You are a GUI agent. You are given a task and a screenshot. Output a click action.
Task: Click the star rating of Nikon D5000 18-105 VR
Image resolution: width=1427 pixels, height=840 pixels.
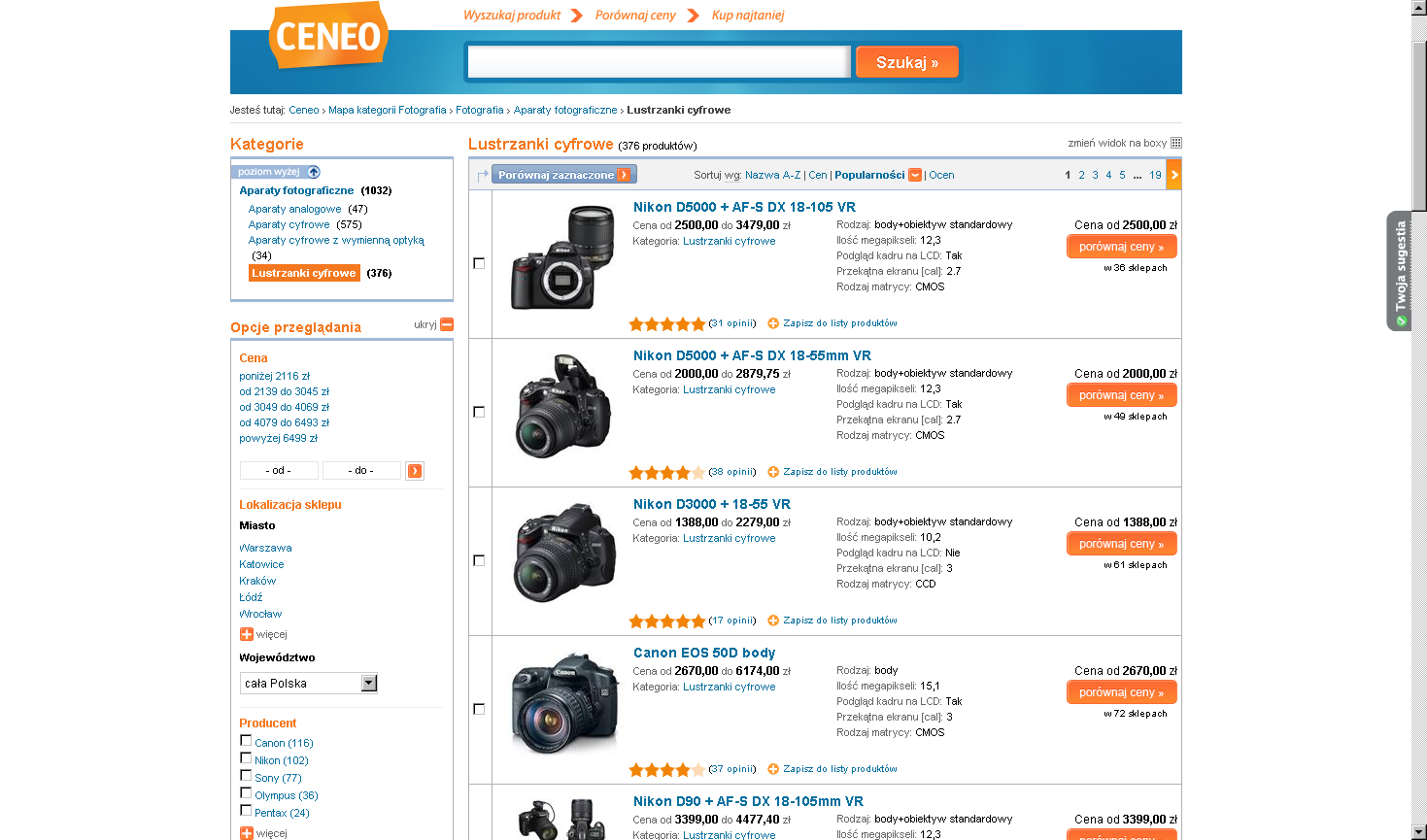tap(667, 324)
